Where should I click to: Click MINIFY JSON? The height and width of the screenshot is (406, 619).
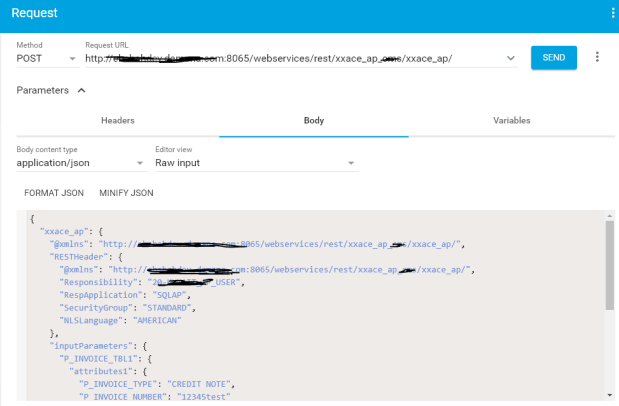click(x=126, y=192)
